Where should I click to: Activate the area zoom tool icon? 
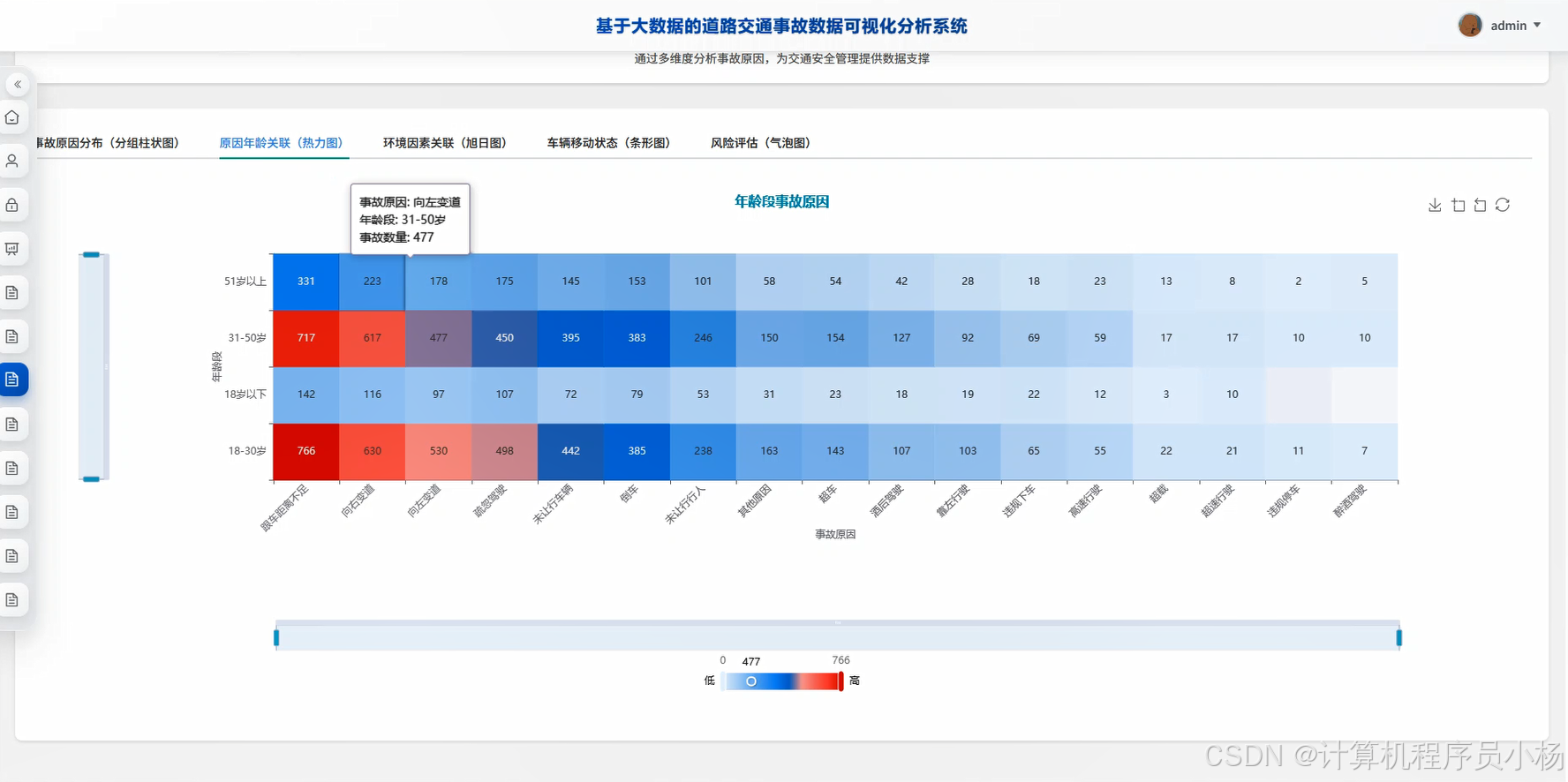1459,205
